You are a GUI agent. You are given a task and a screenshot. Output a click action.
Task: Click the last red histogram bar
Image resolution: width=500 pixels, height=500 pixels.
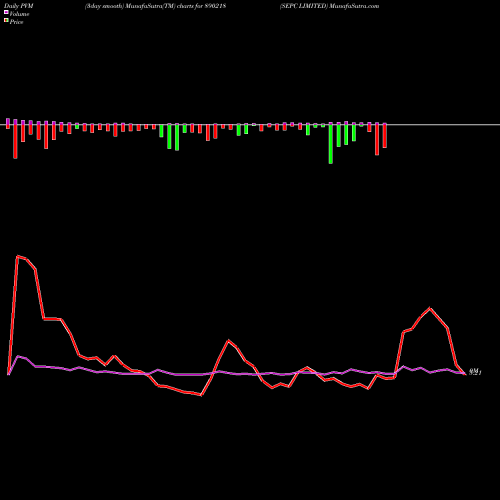pos(385,136)
